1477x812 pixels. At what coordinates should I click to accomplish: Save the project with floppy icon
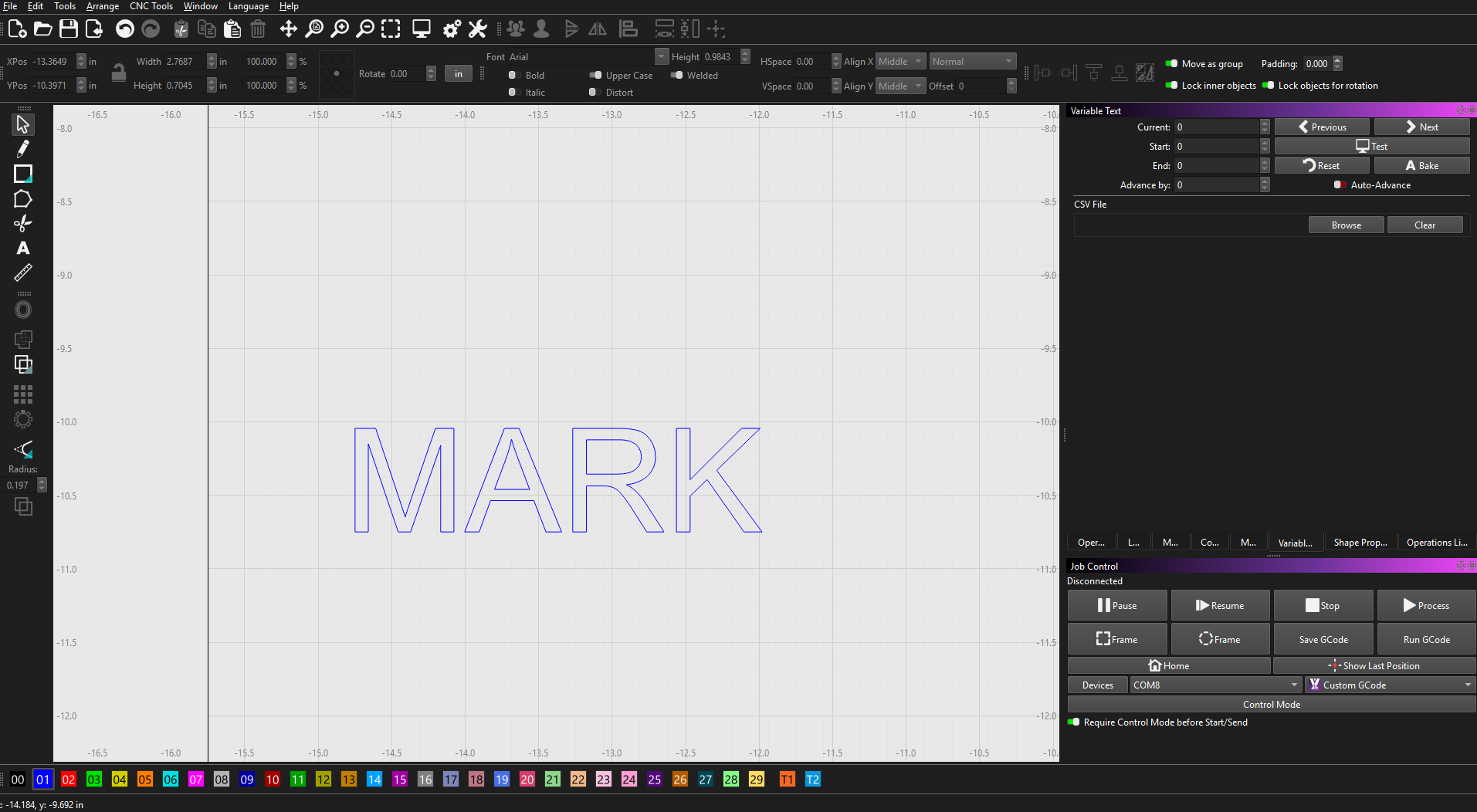coord(69,29)
